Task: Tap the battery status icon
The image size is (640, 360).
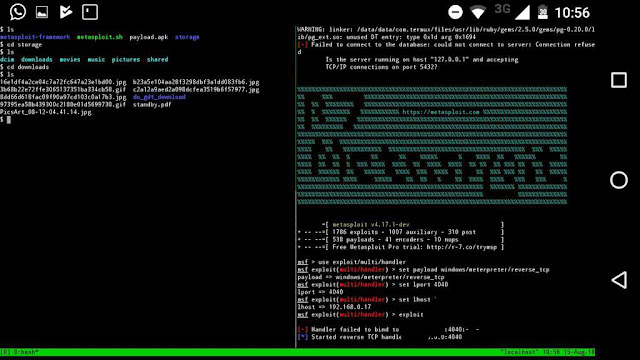Action: (542, 12)
